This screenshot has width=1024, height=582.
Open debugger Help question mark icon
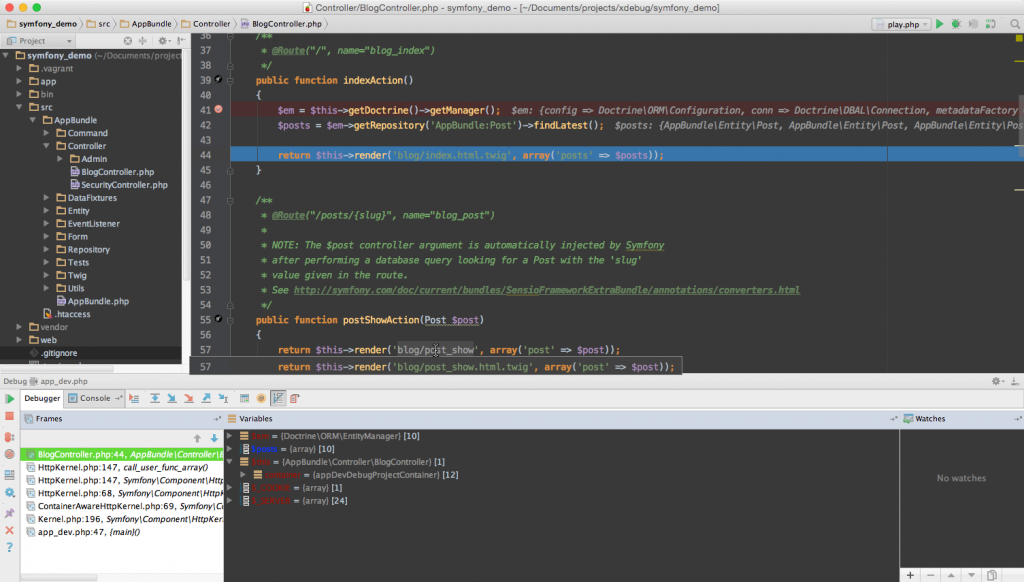coord(9,547)
